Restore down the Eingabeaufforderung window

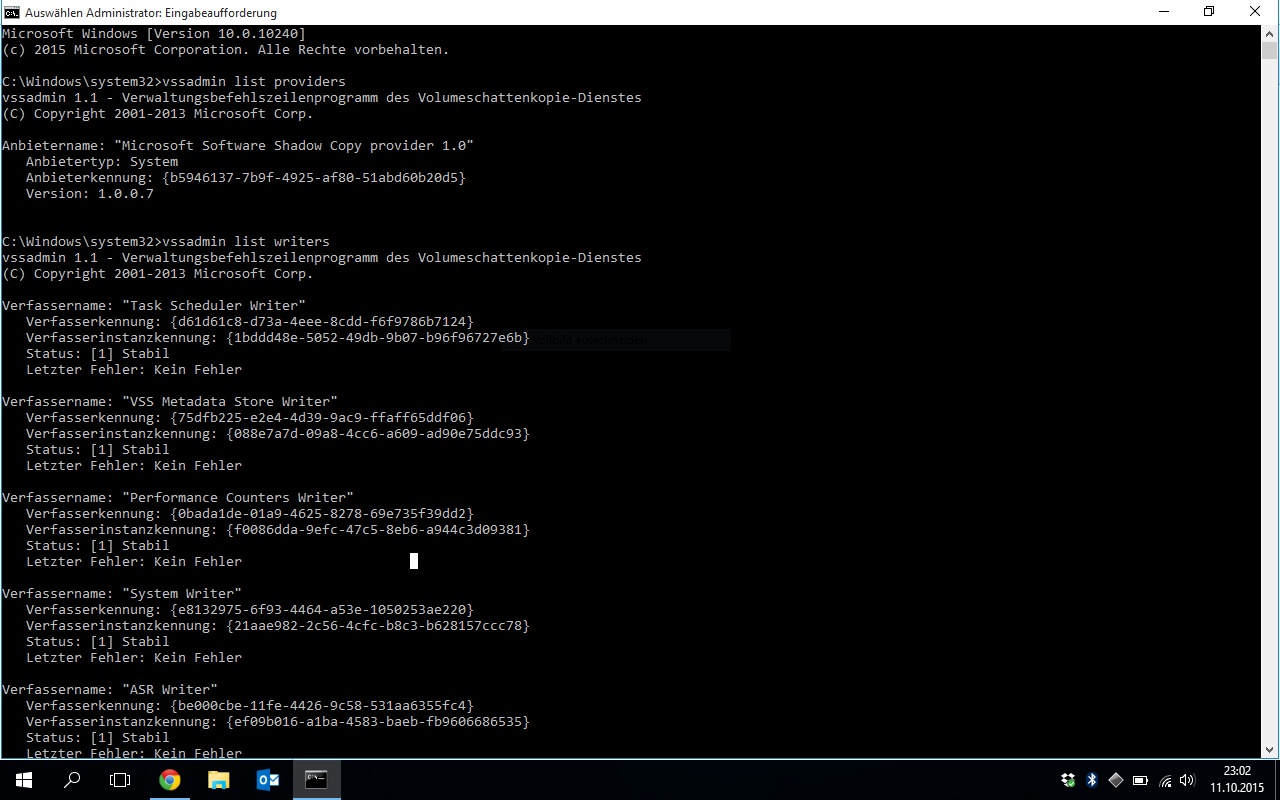[1209, 12]
